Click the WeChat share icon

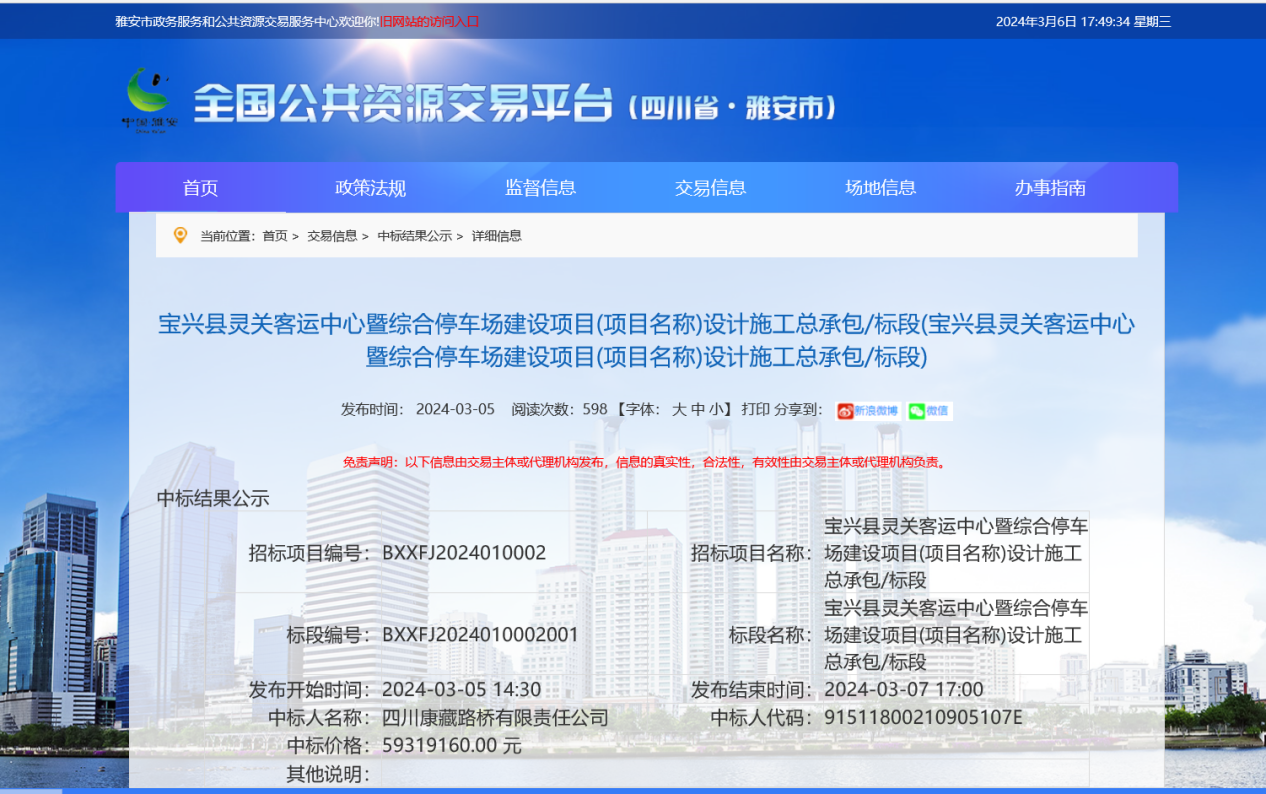coord(929,411)
